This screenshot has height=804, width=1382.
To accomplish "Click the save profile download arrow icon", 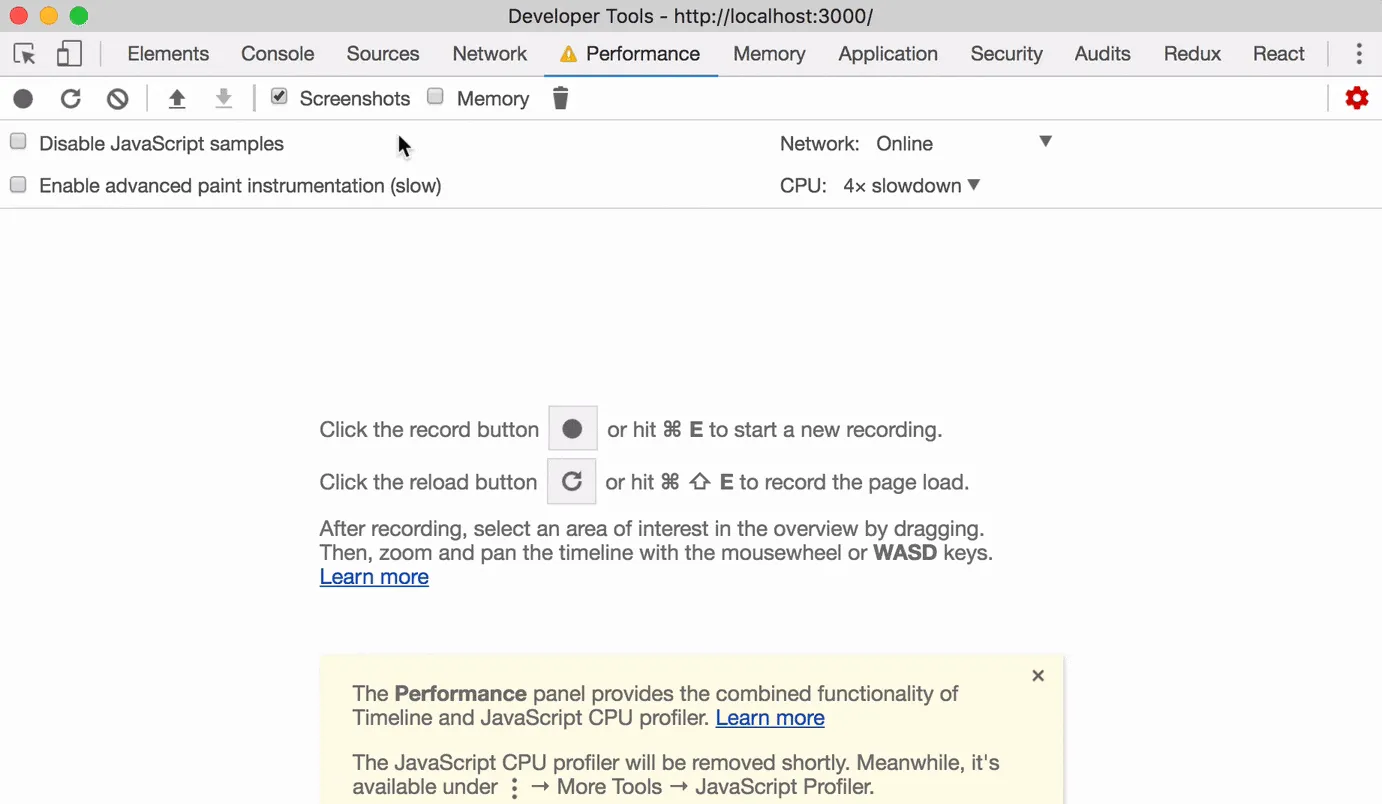I will (x=224, y=98).
